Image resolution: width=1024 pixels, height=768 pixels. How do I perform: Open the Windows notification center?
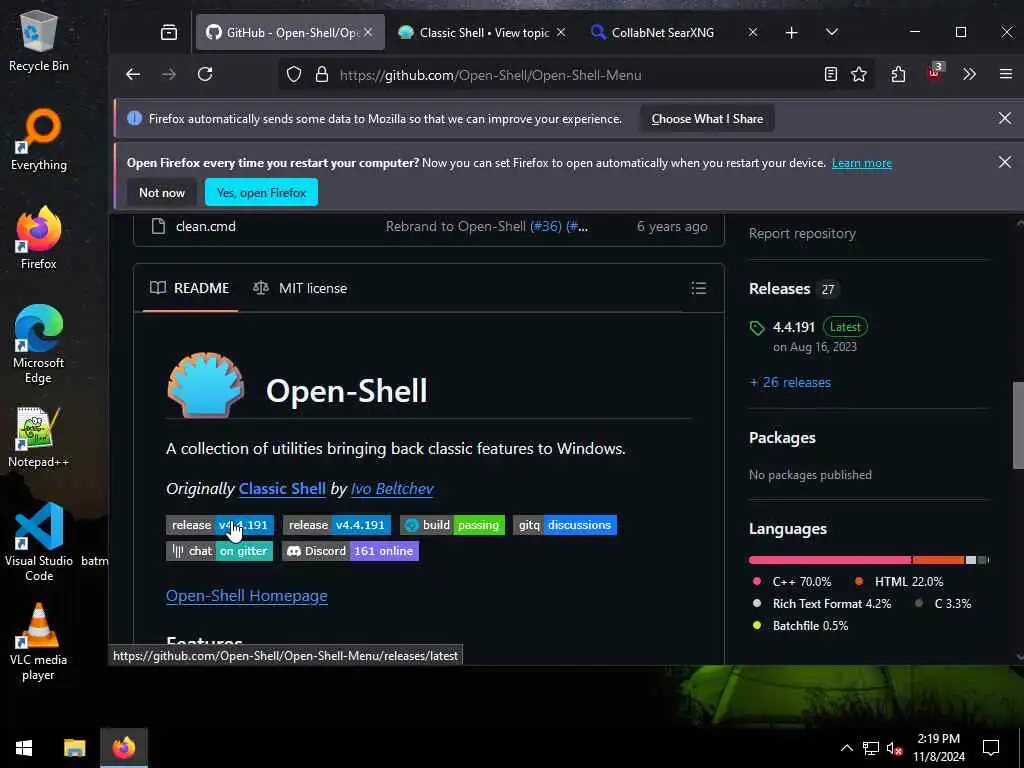pos(991,748)
